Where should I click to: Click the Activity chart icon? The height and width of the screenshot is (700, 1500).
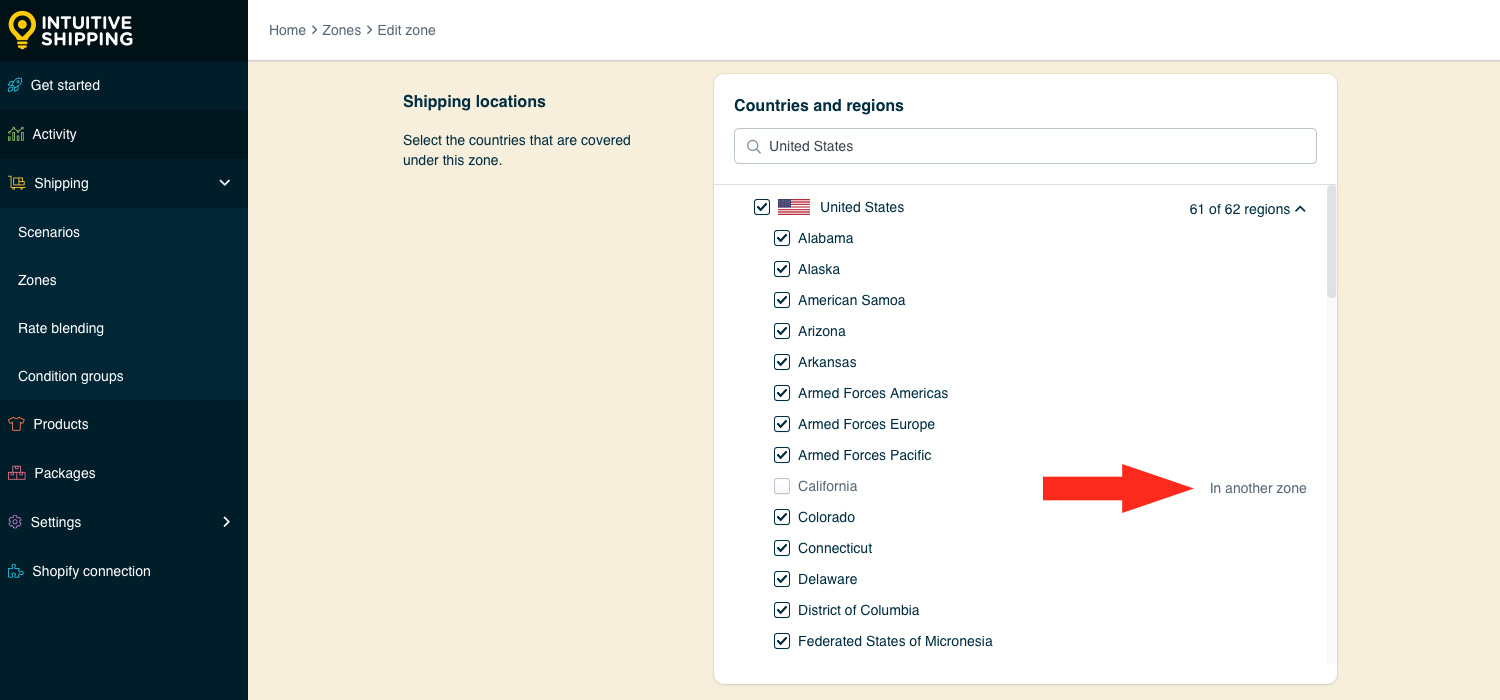16,134
